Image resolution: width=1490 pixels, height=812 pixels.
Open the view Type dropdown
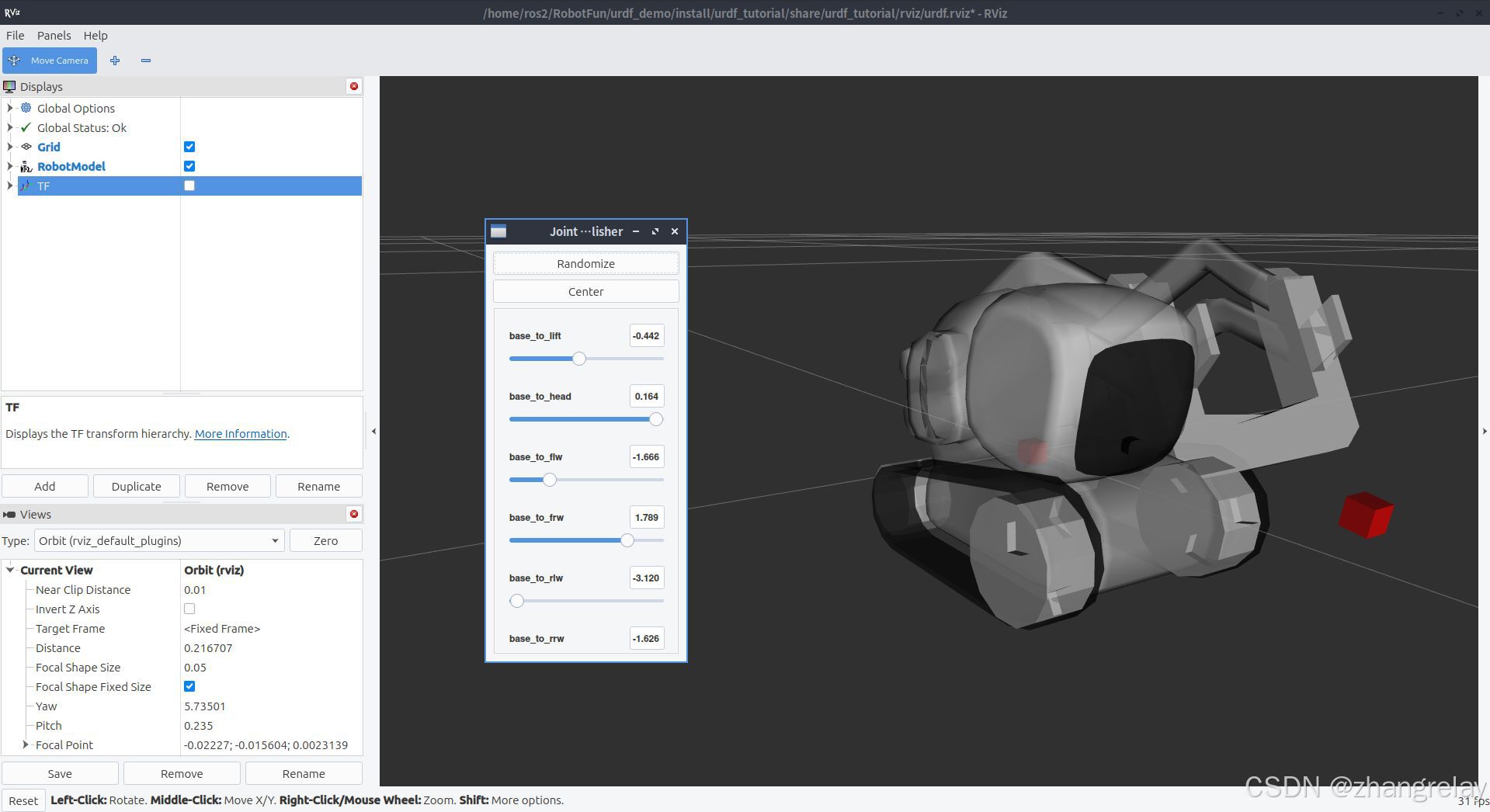click(159, 541)
